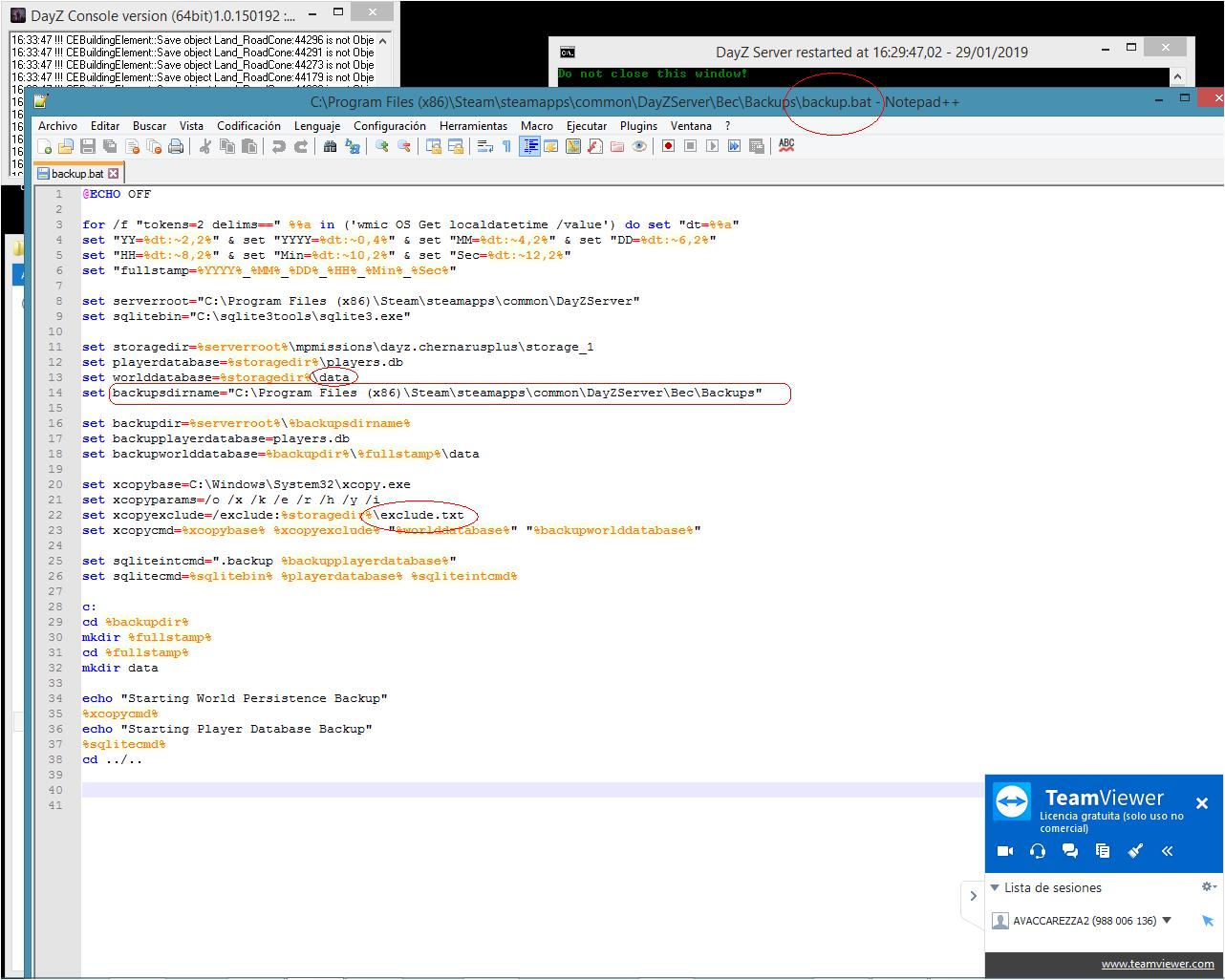Toggle show all characters pilcrow icon
Image resolution: width=1225 pixels, height=980 pixels.
tap(506, 146)
